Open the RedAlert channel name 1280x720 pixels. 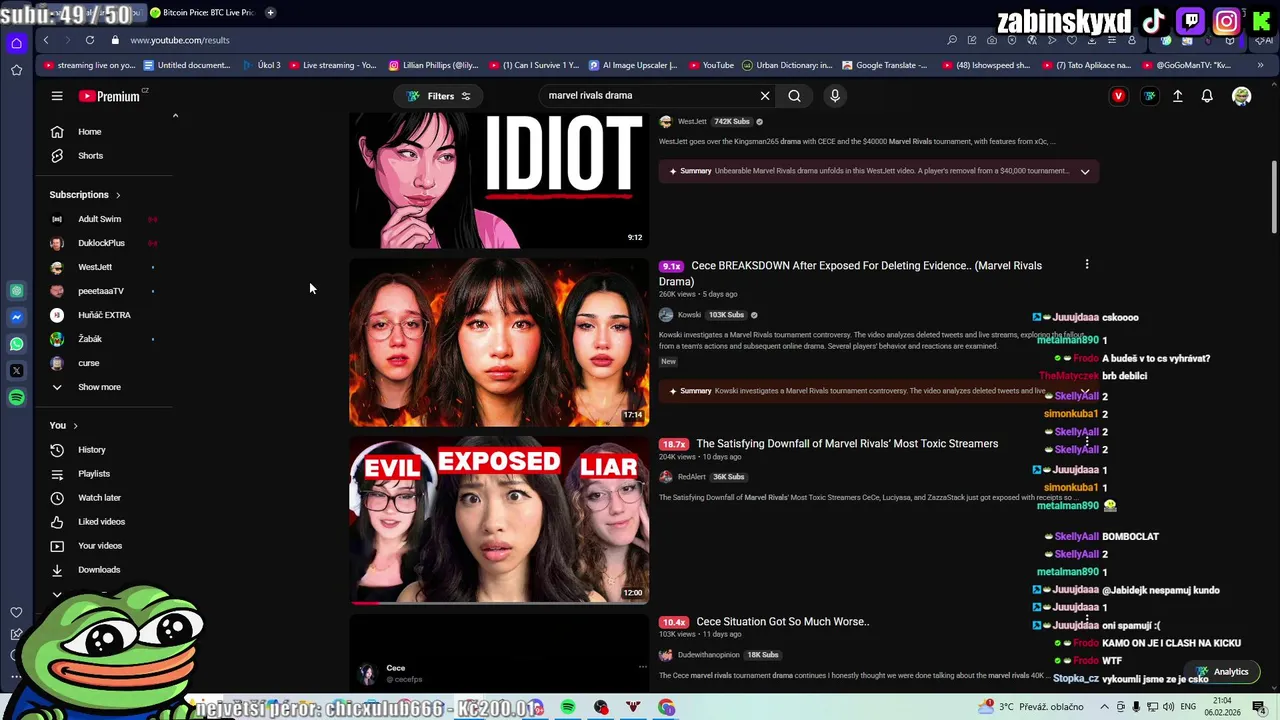tap(692, 477)
